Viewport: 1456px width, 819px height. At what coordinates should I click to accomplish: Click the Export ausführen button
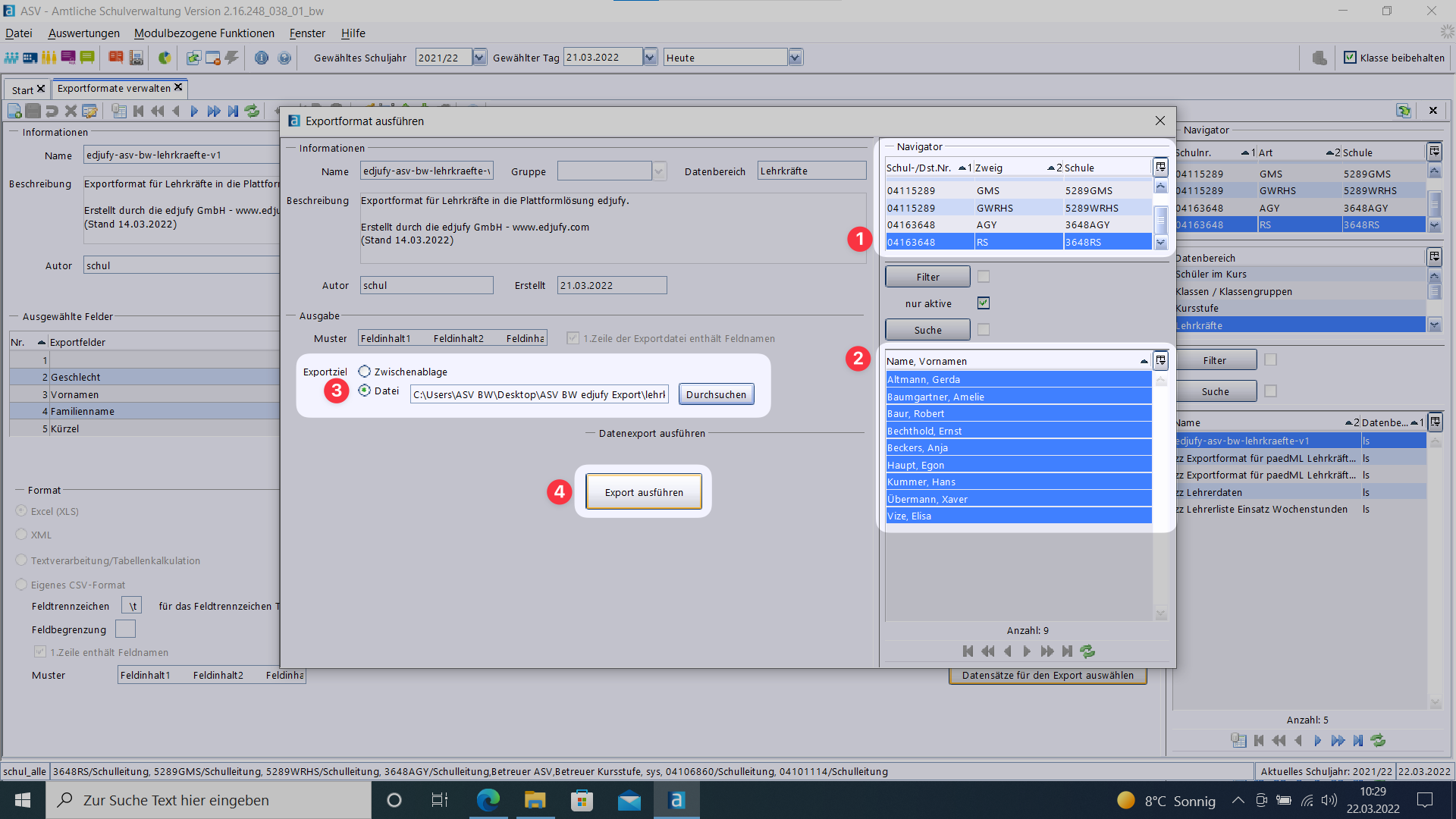pyautogui.click(x=644, y=492)
